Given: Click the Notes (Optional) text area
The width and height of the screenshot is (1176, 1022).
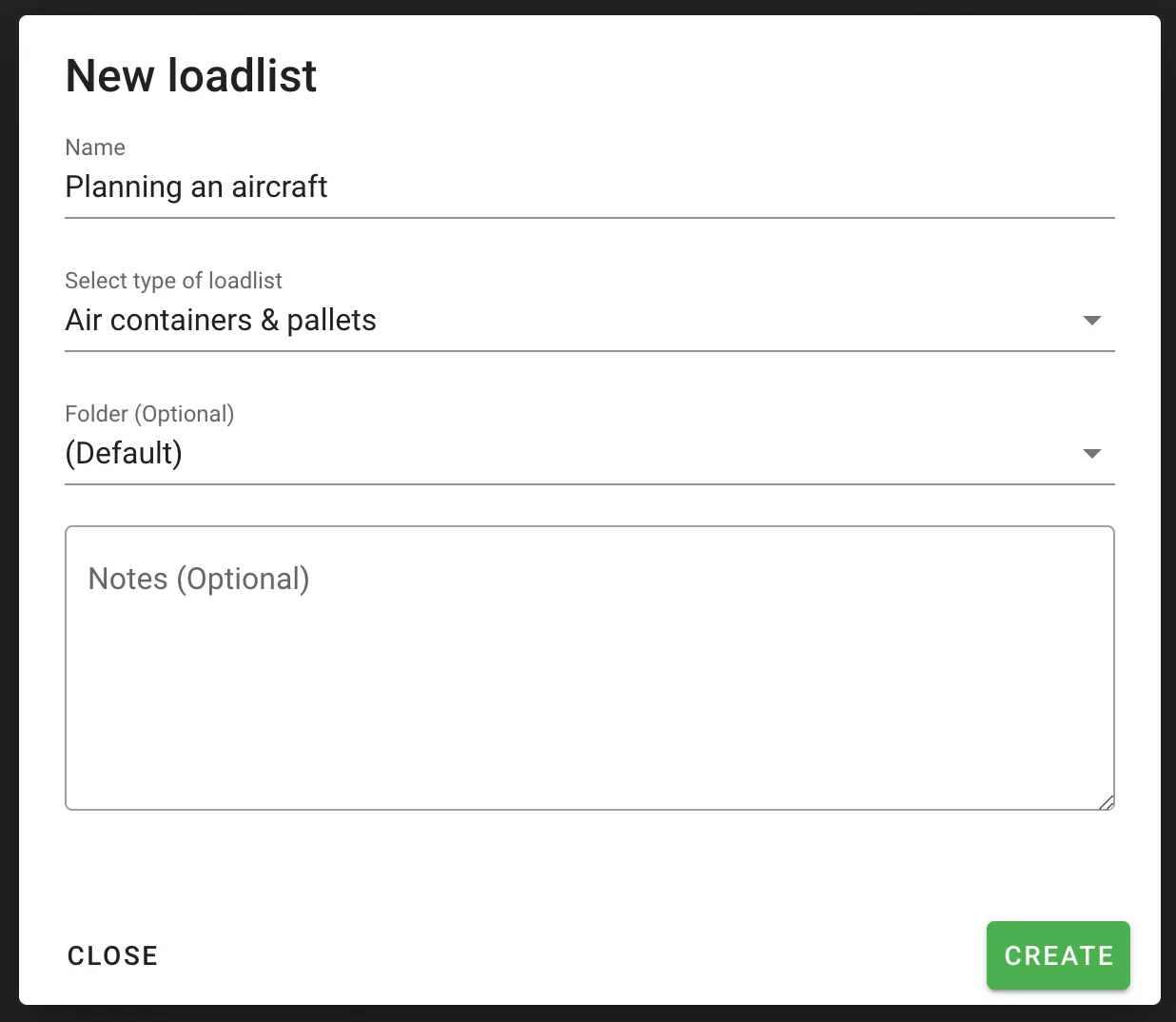Looking at the screenshot, I should pos(589,666).
